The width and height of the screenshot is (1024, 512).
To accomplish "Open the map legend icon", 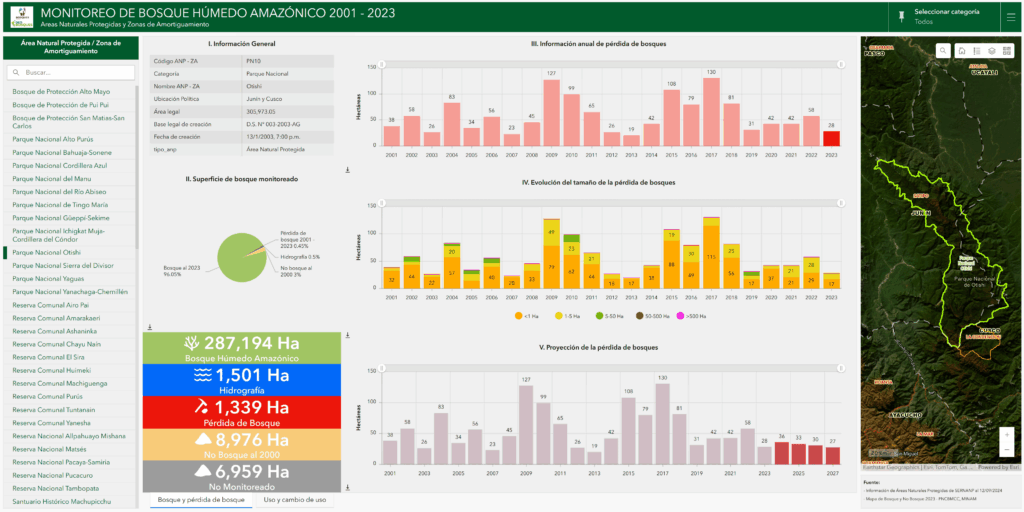I will [976, 50].
